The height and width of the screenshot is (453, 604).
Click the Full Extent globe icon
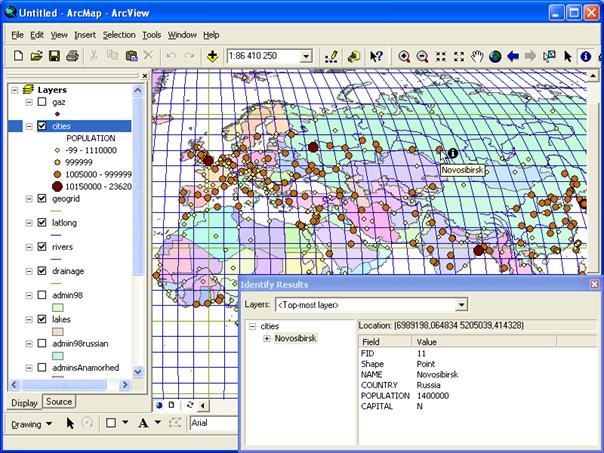click(495, 56)
